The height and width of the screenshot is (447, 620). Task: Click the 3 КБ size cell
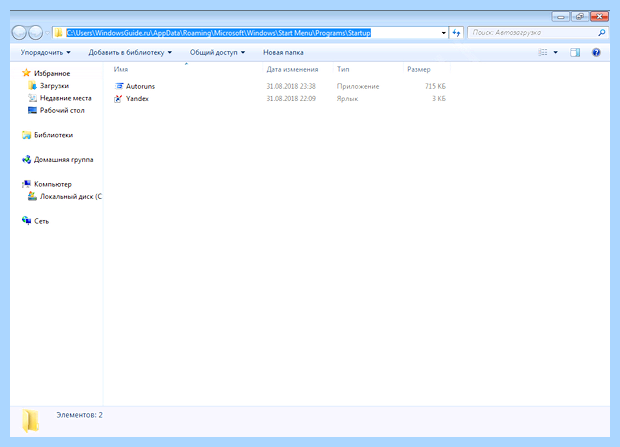(439, 98)
